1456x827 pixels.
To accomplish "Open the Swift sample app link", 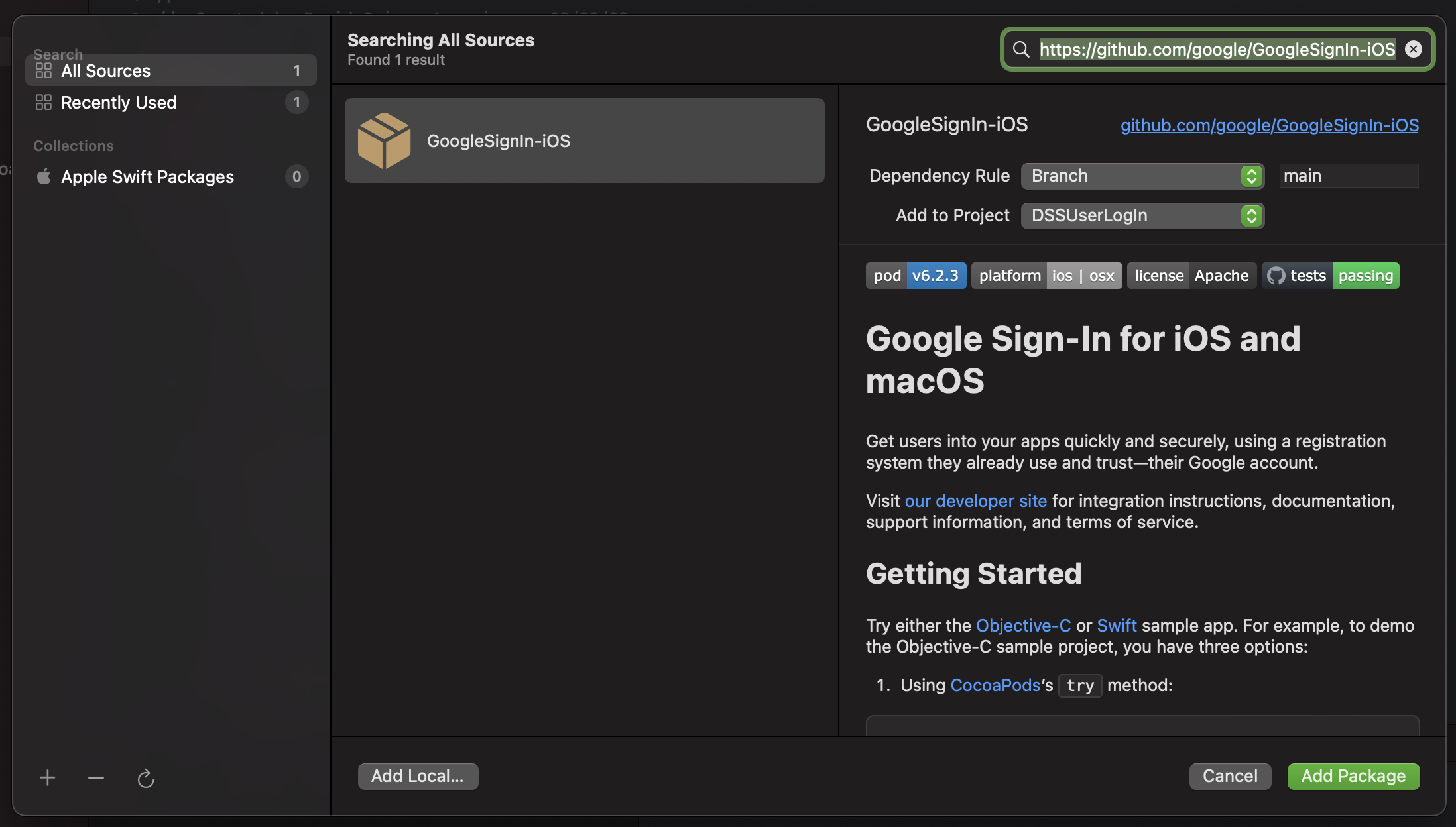I will point(1117,626).
